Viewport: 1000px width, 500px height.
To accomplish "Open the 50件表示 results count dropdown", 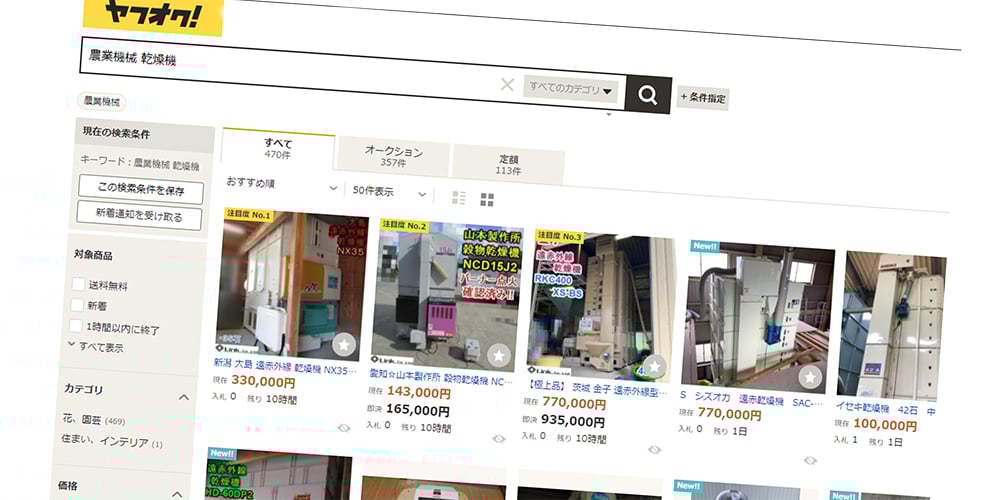I will tap(389, 191).
